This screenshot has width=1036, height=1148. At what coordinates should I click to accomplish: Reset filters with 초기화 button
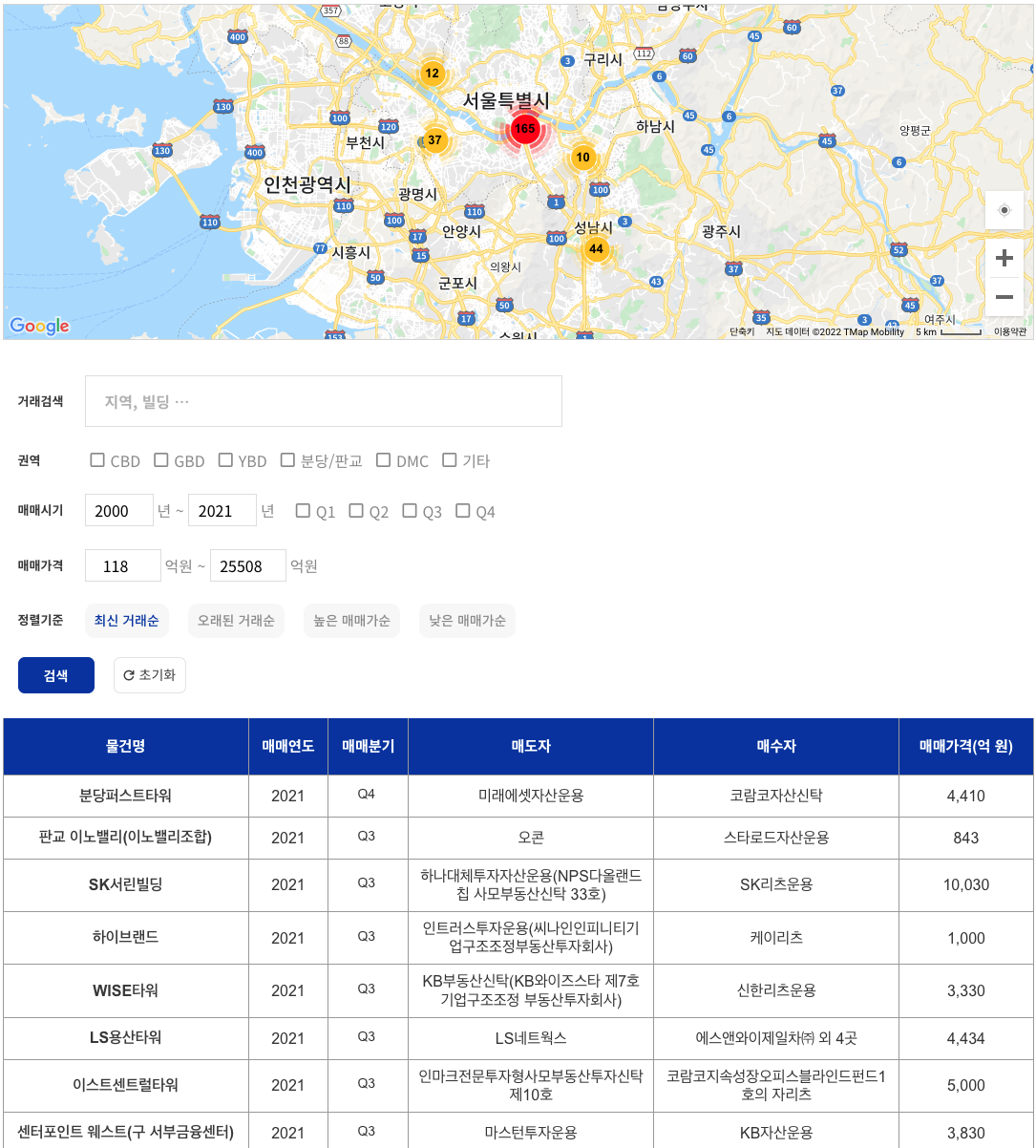[150, 675]
